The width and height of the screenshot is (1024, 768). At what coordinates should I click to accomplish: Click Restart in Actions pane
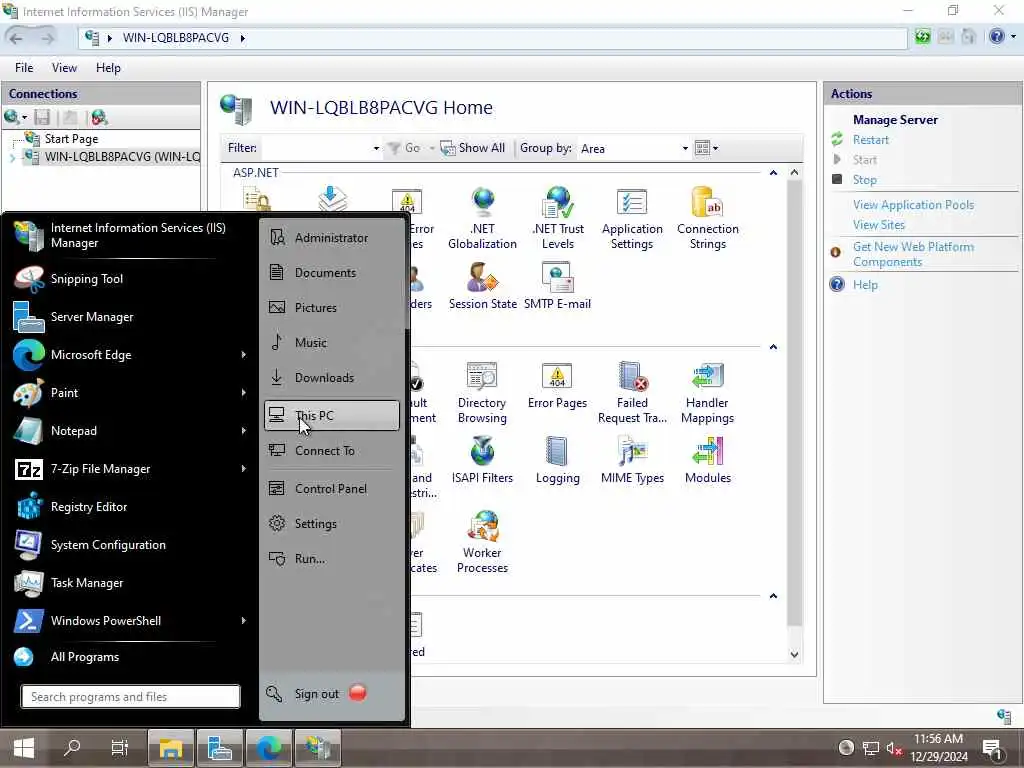point(871,140)
